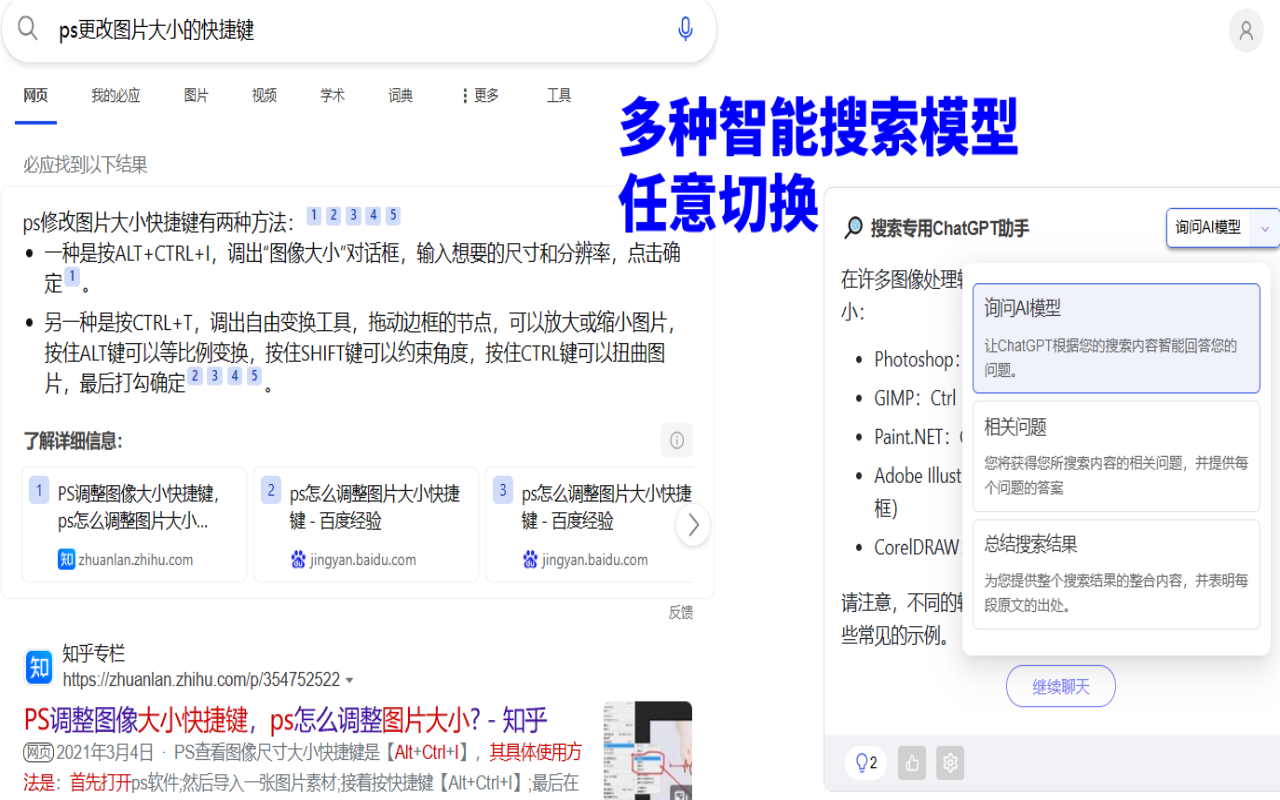The width and height of the screenshot is (1280, 800).
Task: Open the result titled PS调整图像大小快捷键 - 知乎
Action: tap(285, 720)
